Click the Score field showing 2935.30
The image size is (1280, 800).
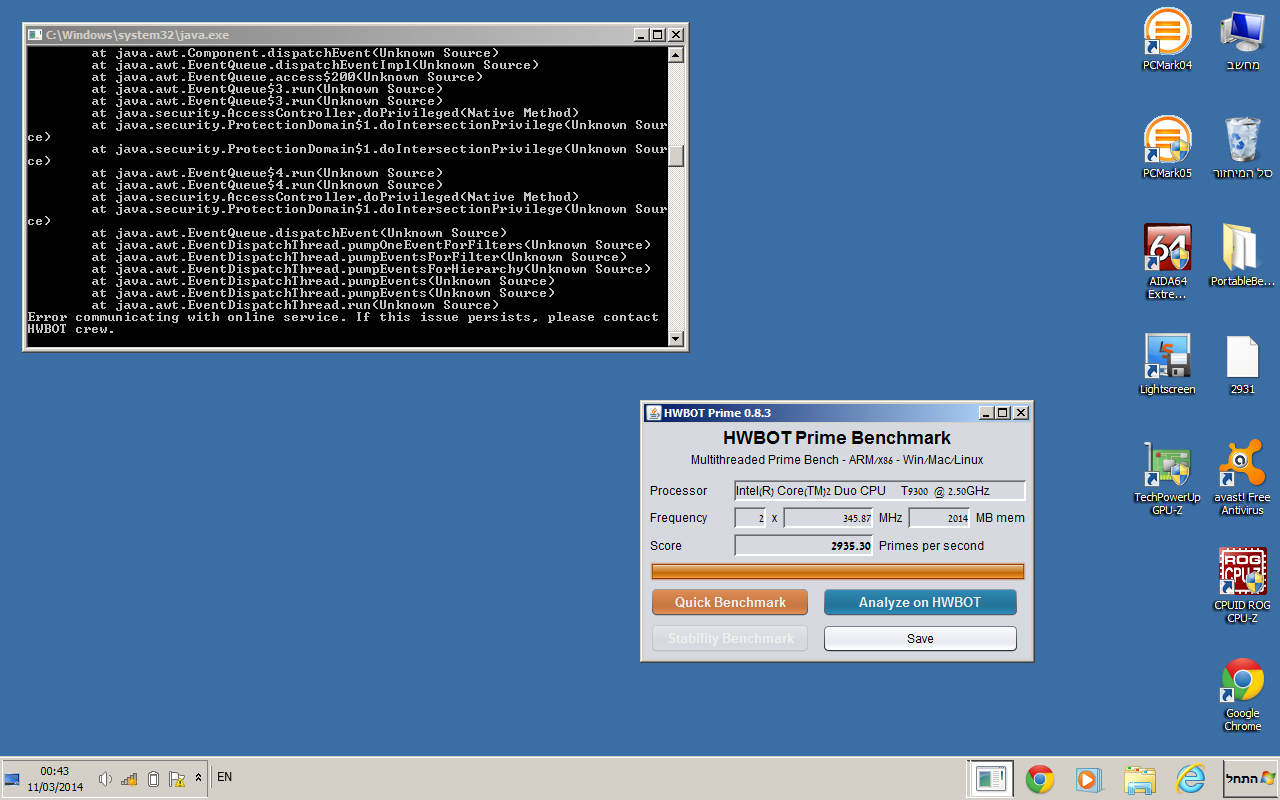click(x=803, y=546)
